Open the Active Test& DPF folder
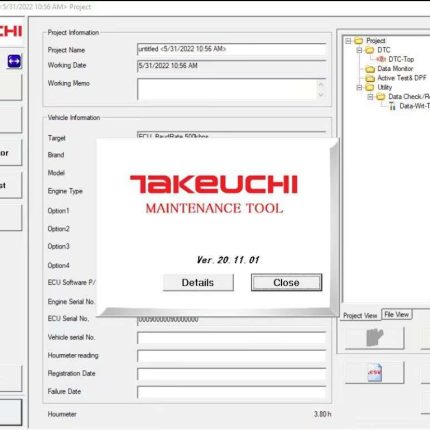 point(370,78)
